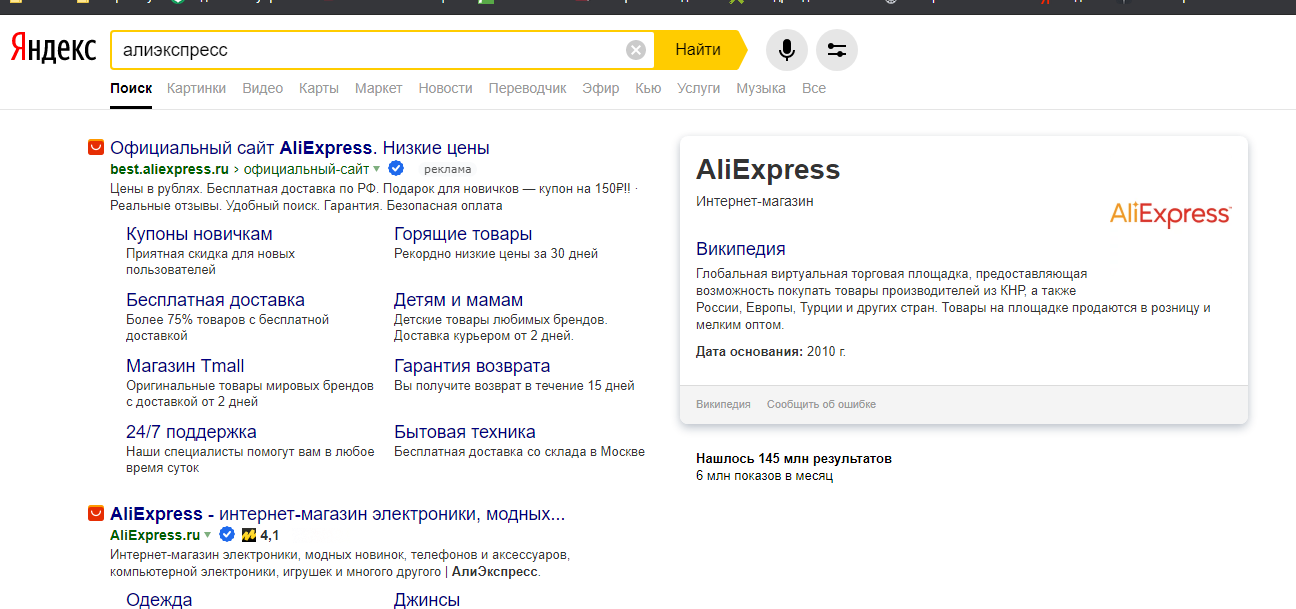Open the Музыка tab
This screenshot has width=1296, height=609.
point(761,88)
